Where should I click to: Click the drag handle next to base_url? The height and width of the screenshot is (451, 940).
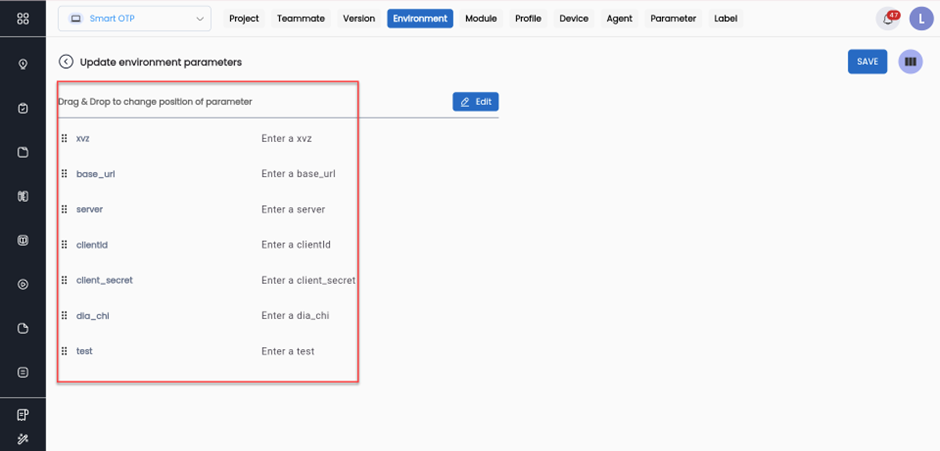click(x=65, y=174)
